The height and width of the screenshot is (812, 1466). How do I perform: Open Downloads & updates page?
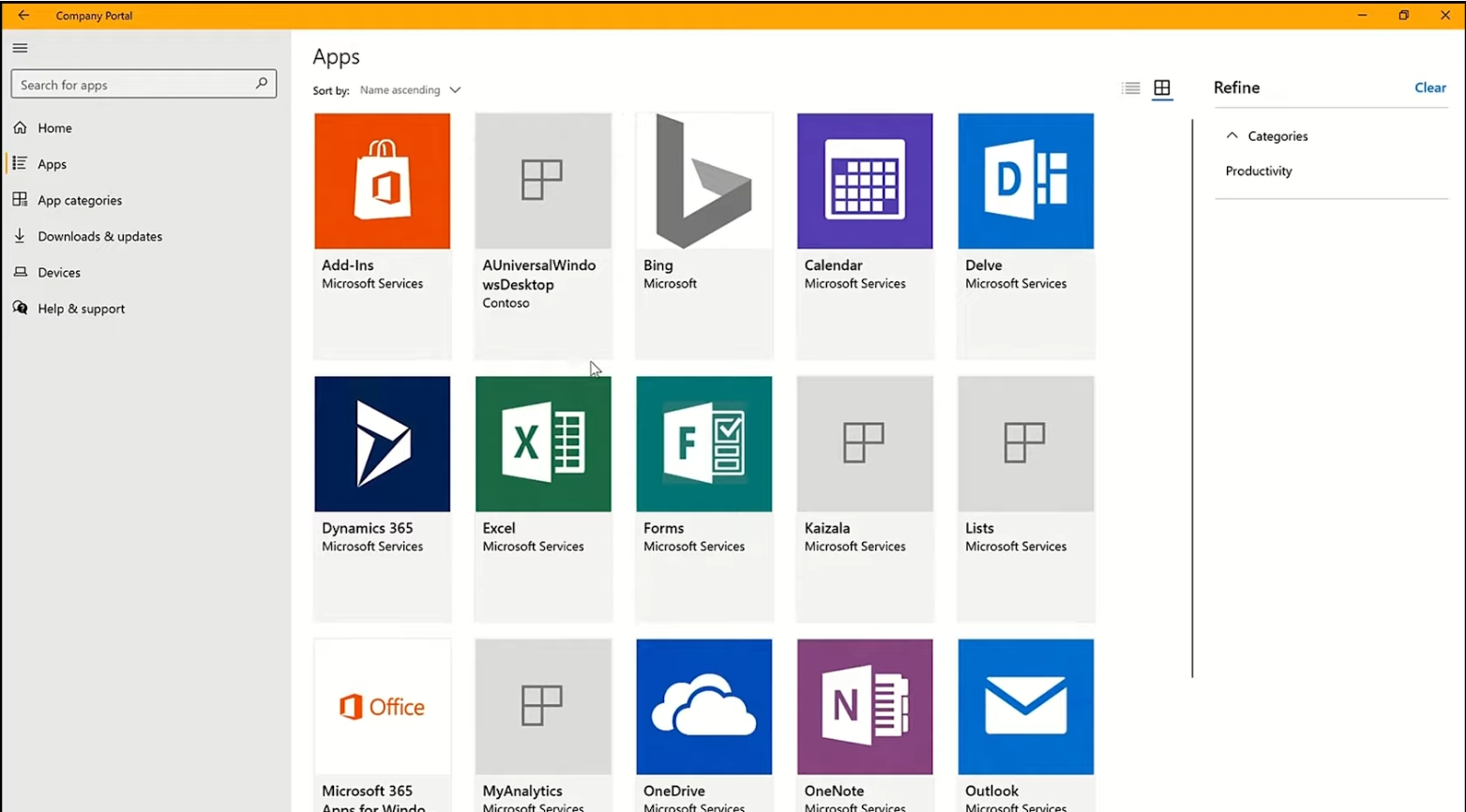click(x=99, y=236)
